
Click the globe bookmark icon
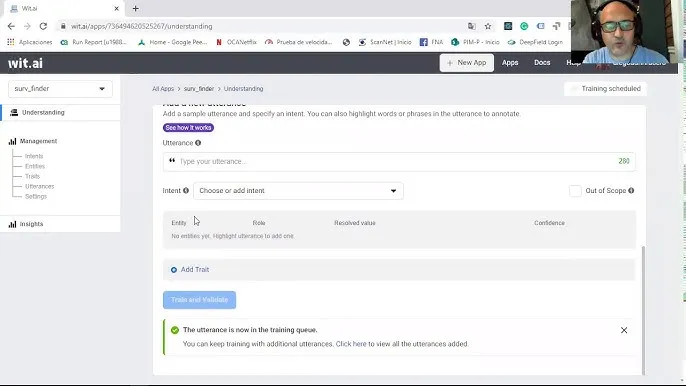tap(346, 42)
